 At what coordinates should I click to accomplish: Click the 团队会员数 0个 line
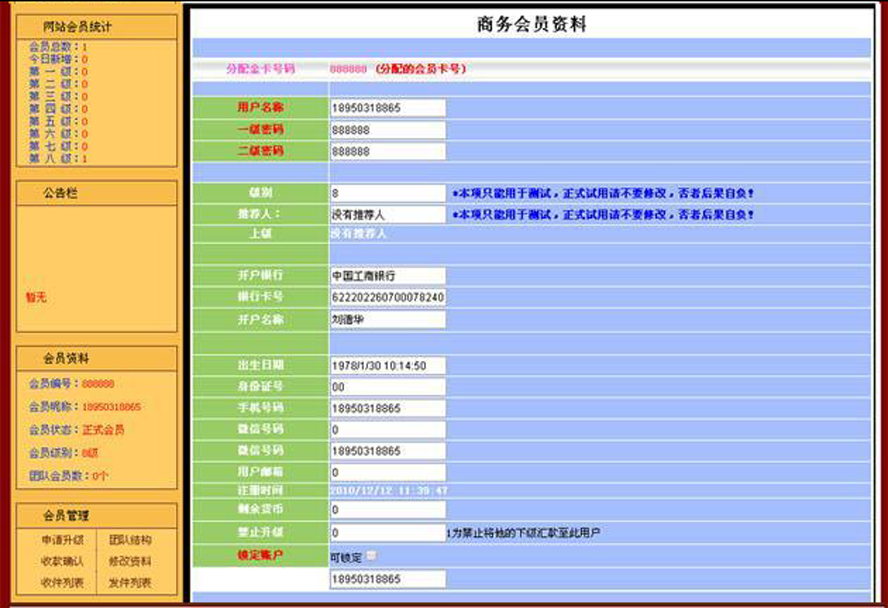(69, 476)
